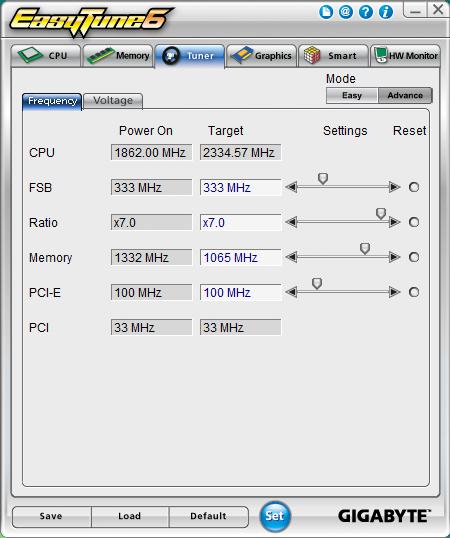
Task: Click the Default button
Action: click(x=208, y=516)
